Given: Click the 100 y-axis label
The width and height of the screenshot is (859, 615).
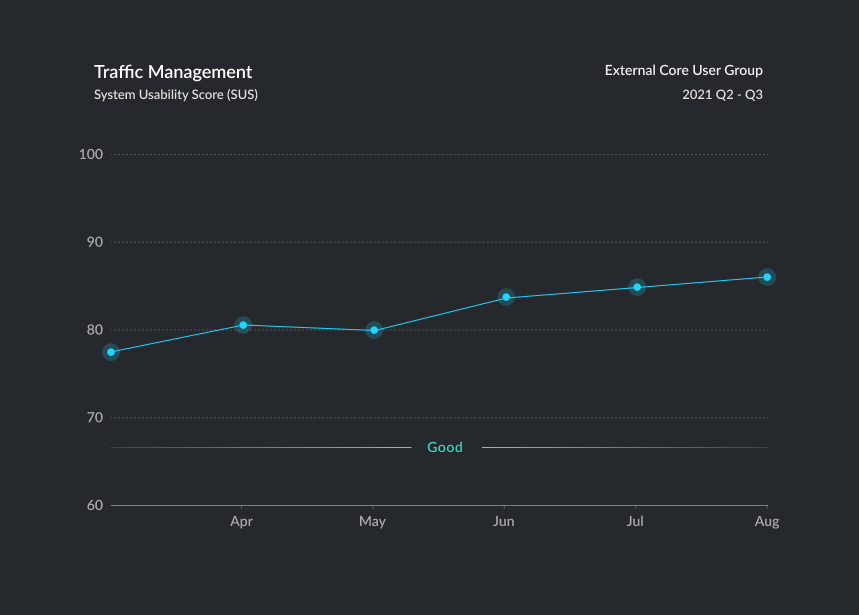Looking at the screenshot, I should pyautogui.click(x=91, y=154).
